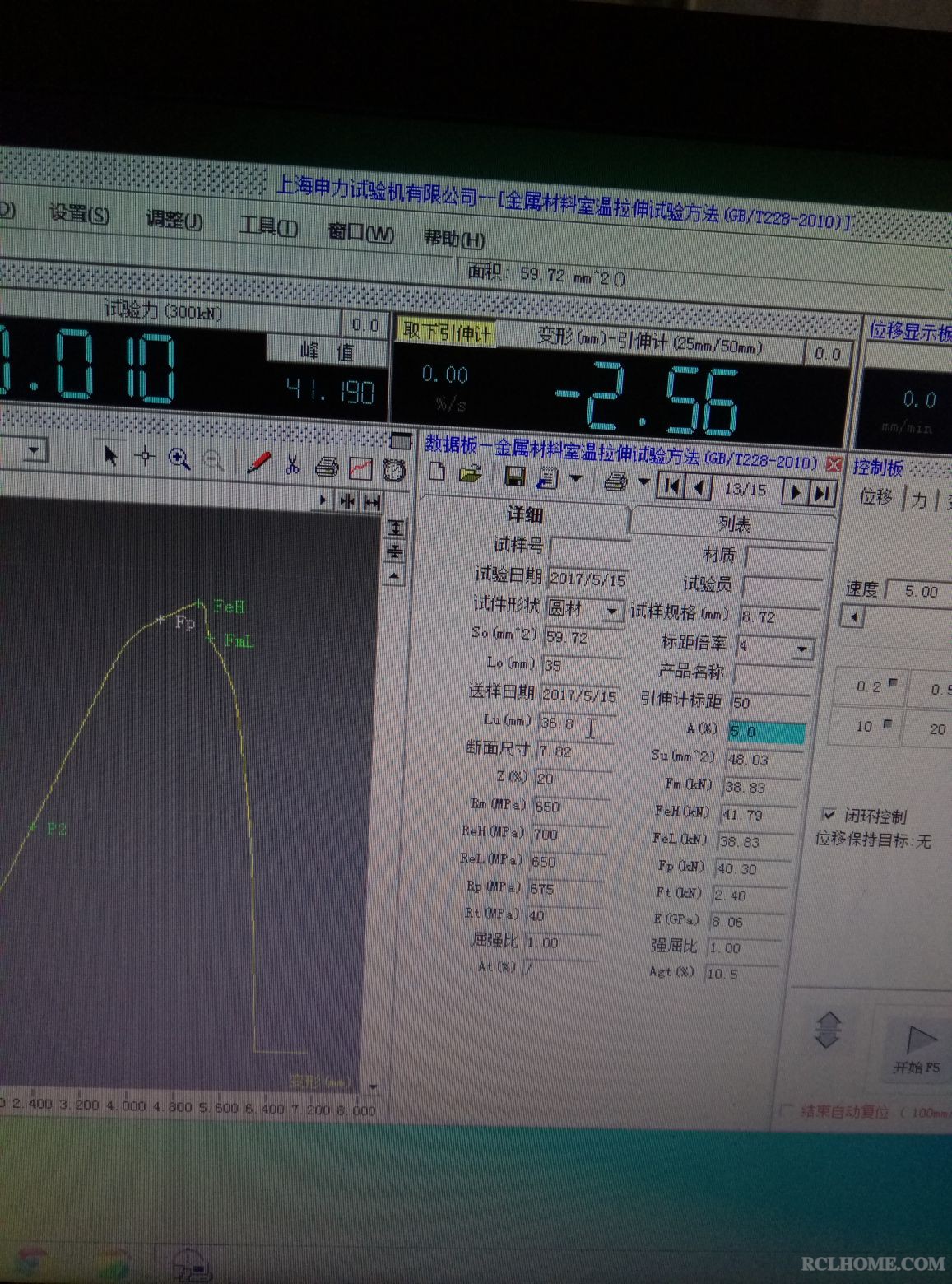Click the horizontal compress axis icon
This screenshot has width=952, height=1284.
click(348, 501)
